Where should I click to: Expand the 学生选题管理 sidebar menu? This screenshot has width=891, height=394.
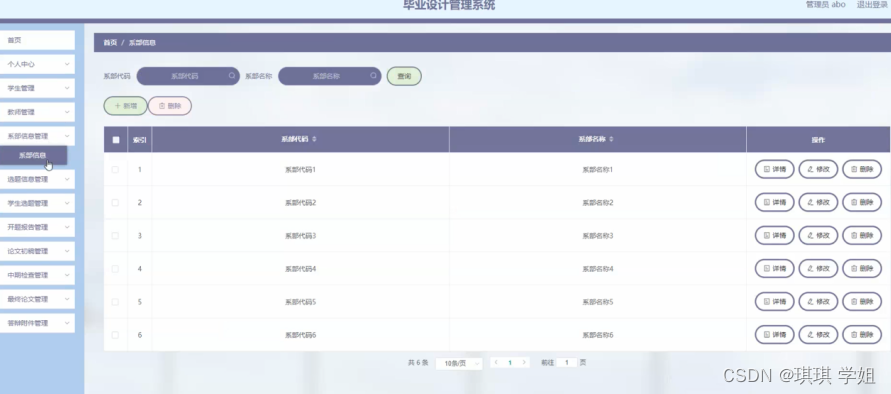[x=37, y=203]
